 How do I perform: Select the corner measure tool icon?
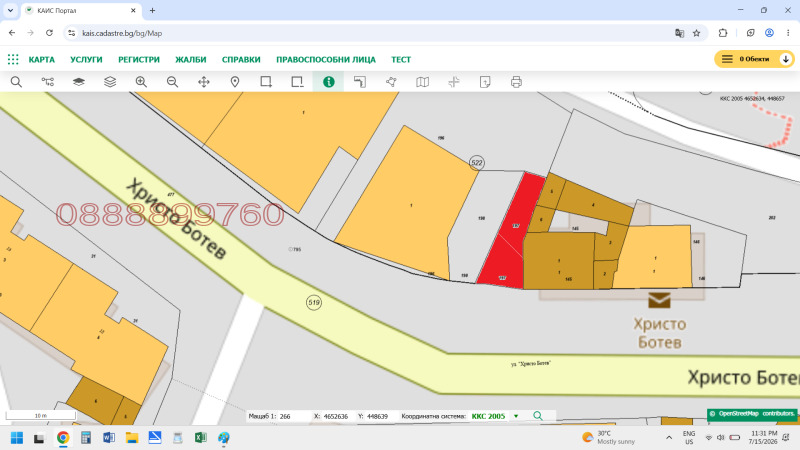[360, 82]
